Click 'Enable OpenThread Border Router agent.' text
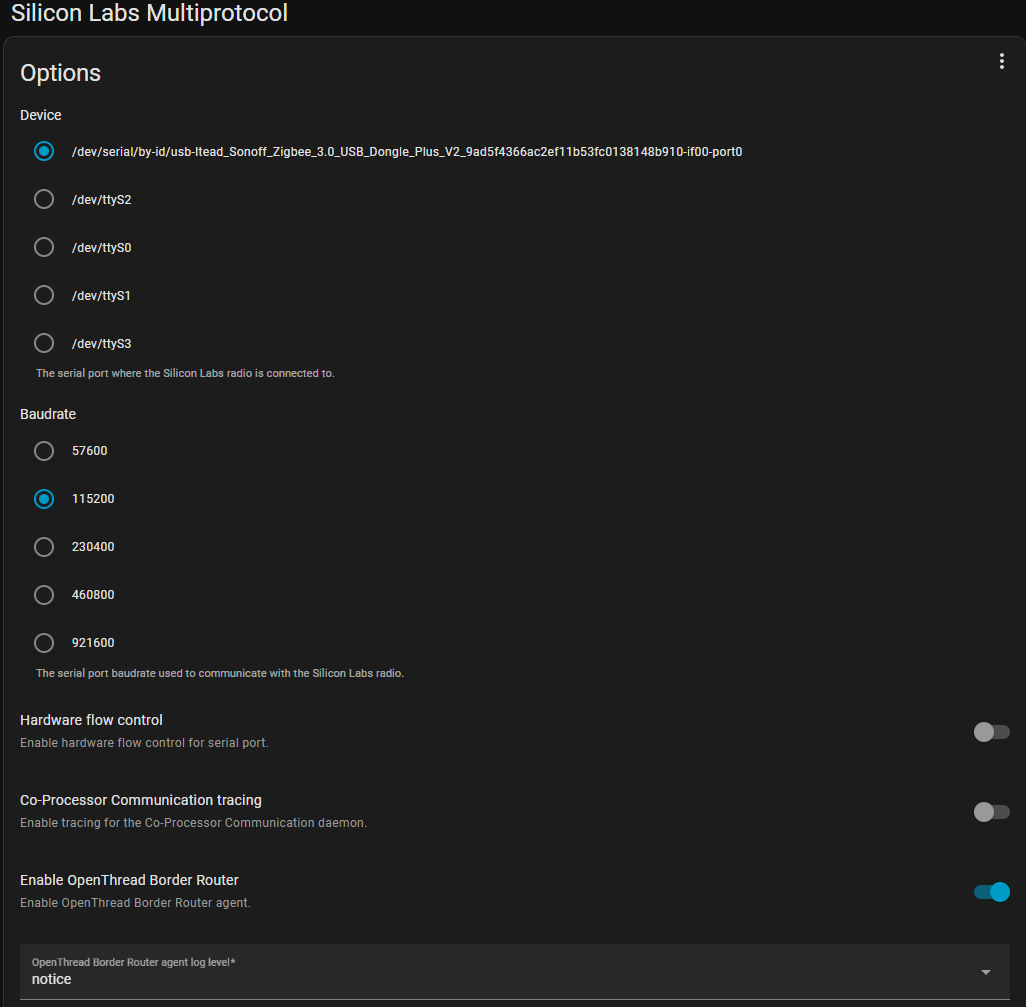Viewport: 1026px width, 1007px height. [x=135, y=903]
